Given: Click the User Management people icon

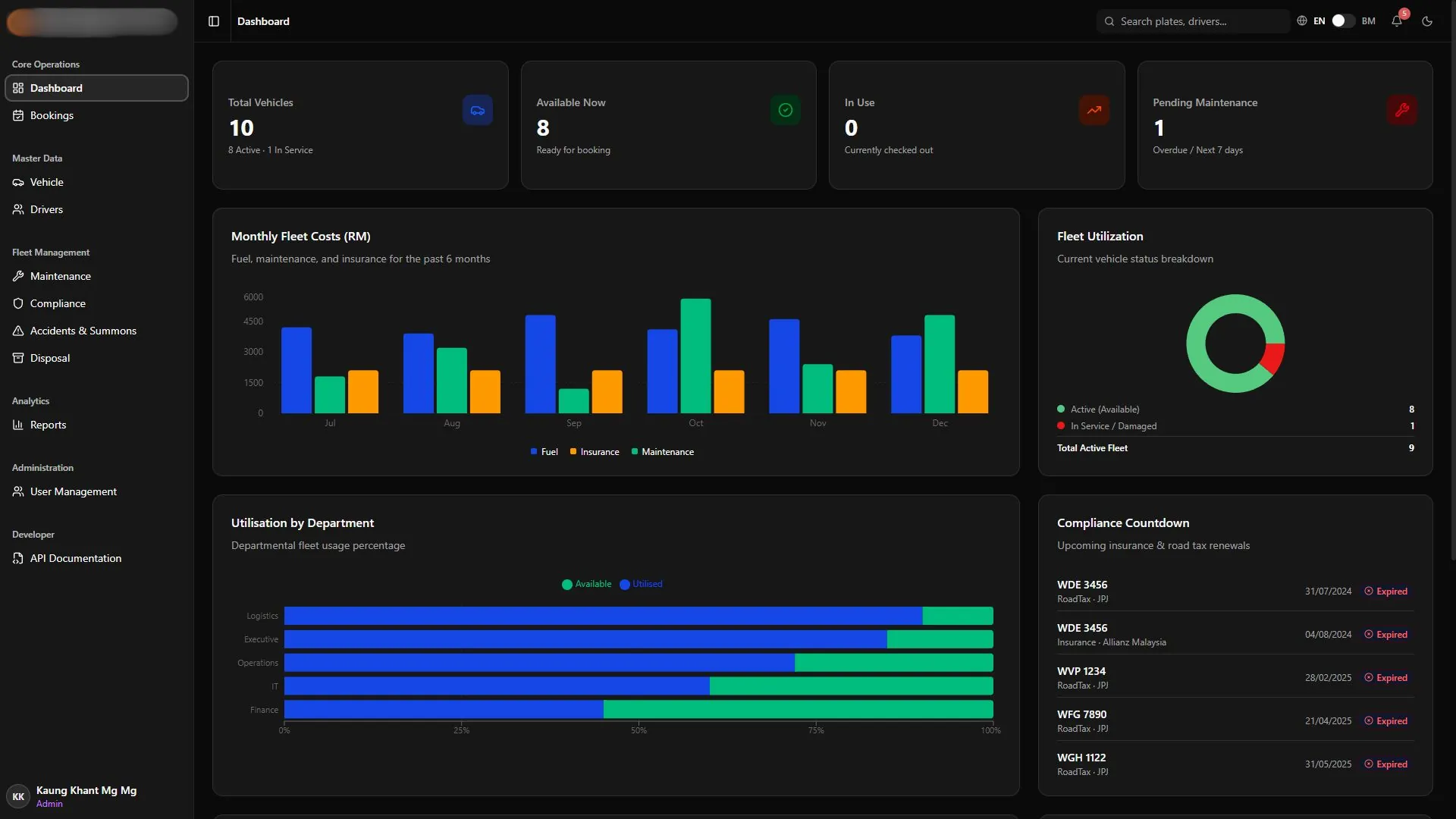Looking at the screenshot, I should (18, 491).
